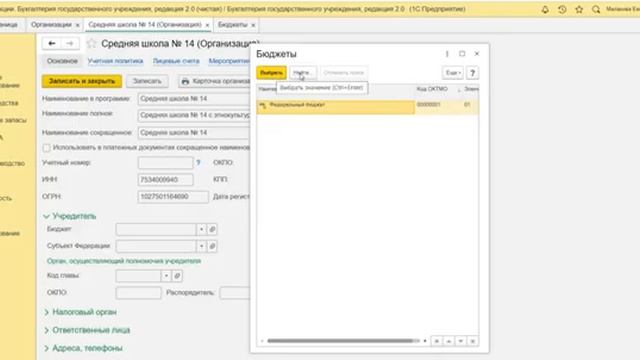Click the ОКПО field under Учредитель
The image size is (640, 360).
(138, 293)
